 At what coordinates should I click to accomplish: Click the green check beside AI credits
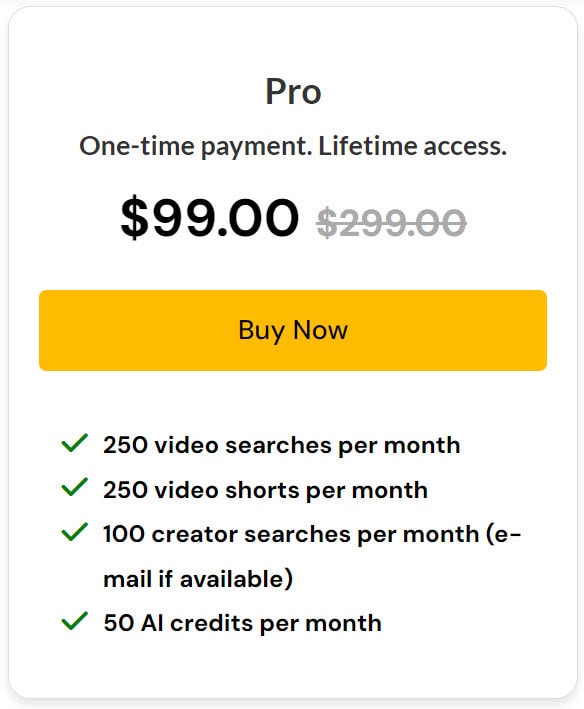coord(74,621)
